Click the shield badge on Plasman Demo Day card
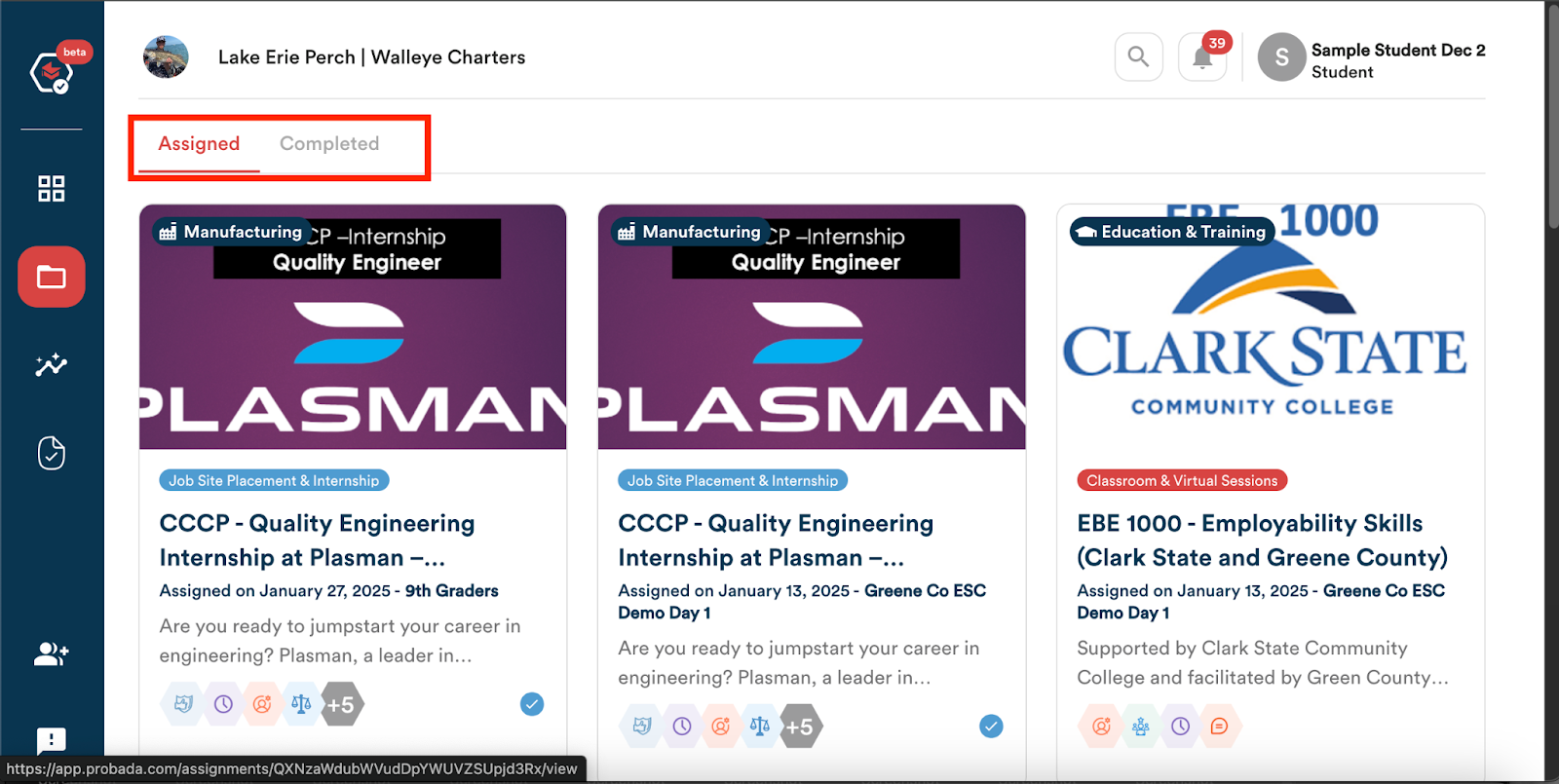This screenshot has height=784, width=1559. pos(642,727)
